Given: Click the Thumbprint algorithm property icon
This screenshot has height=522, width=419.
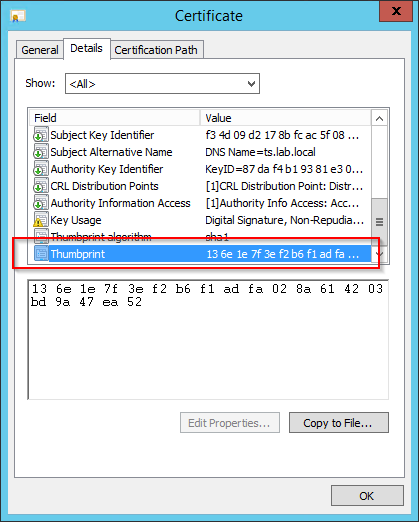Looking at the screenshot, I should (x=41, y=236).
